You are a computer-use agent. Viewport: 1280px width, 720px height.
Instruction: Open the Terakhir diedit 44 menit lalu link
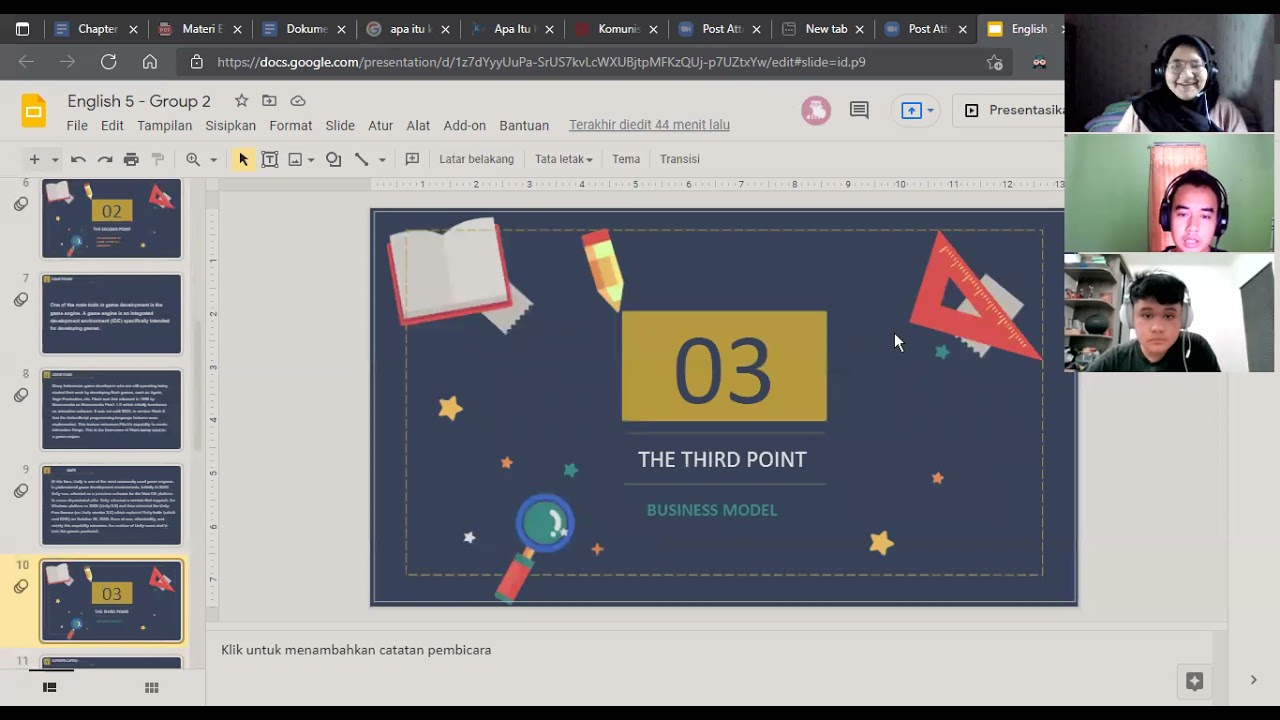[649, 125]
